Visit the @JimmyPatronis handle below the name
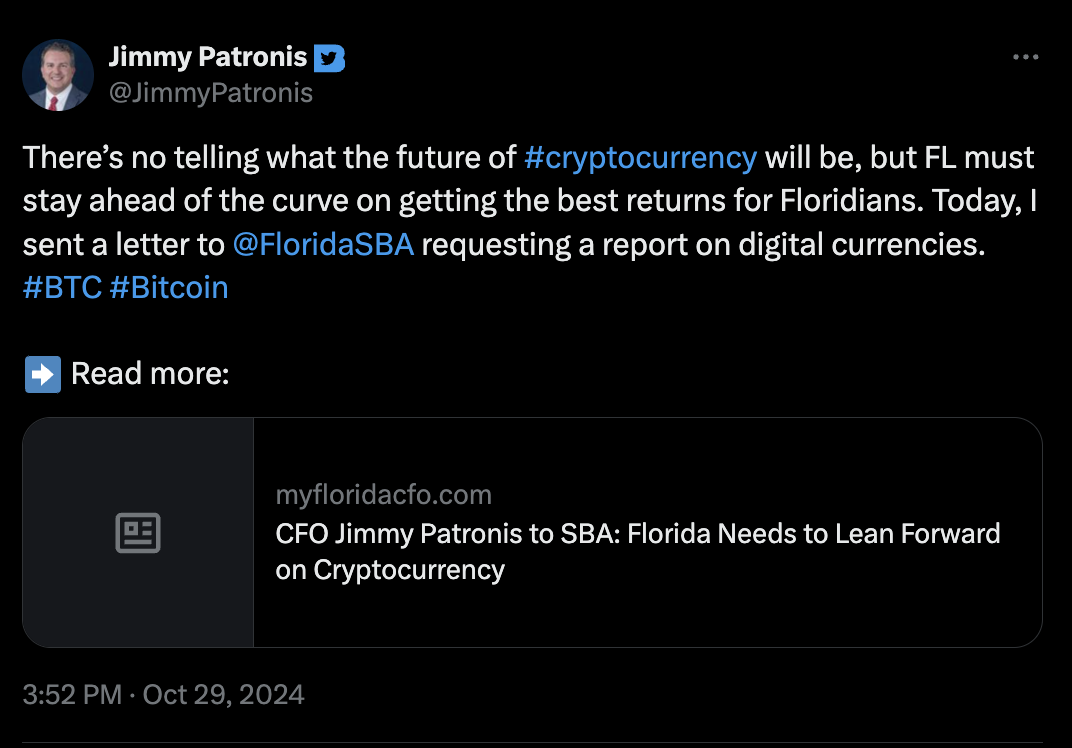This screenshot has height=748, width=1072. tap(210, 93)
